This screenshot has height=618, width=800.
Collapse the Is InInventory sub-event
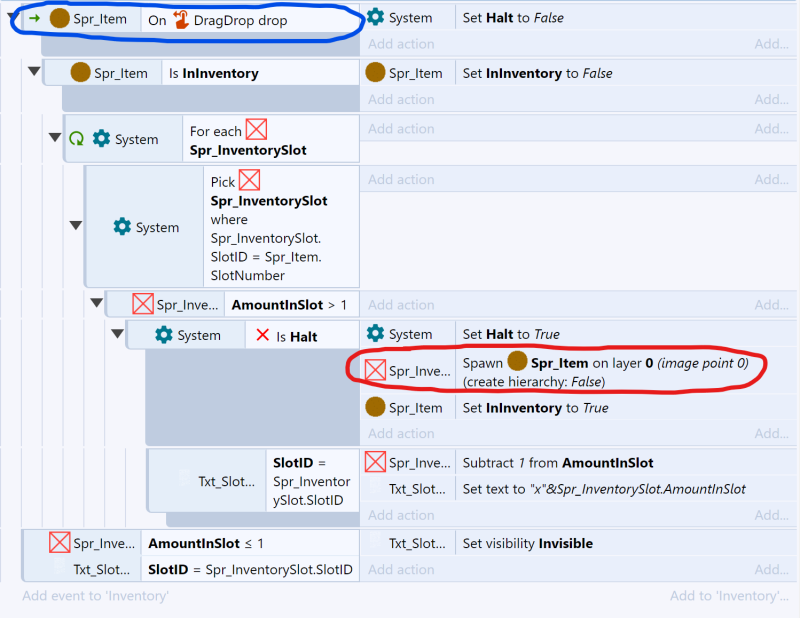[x=35, y=72]
